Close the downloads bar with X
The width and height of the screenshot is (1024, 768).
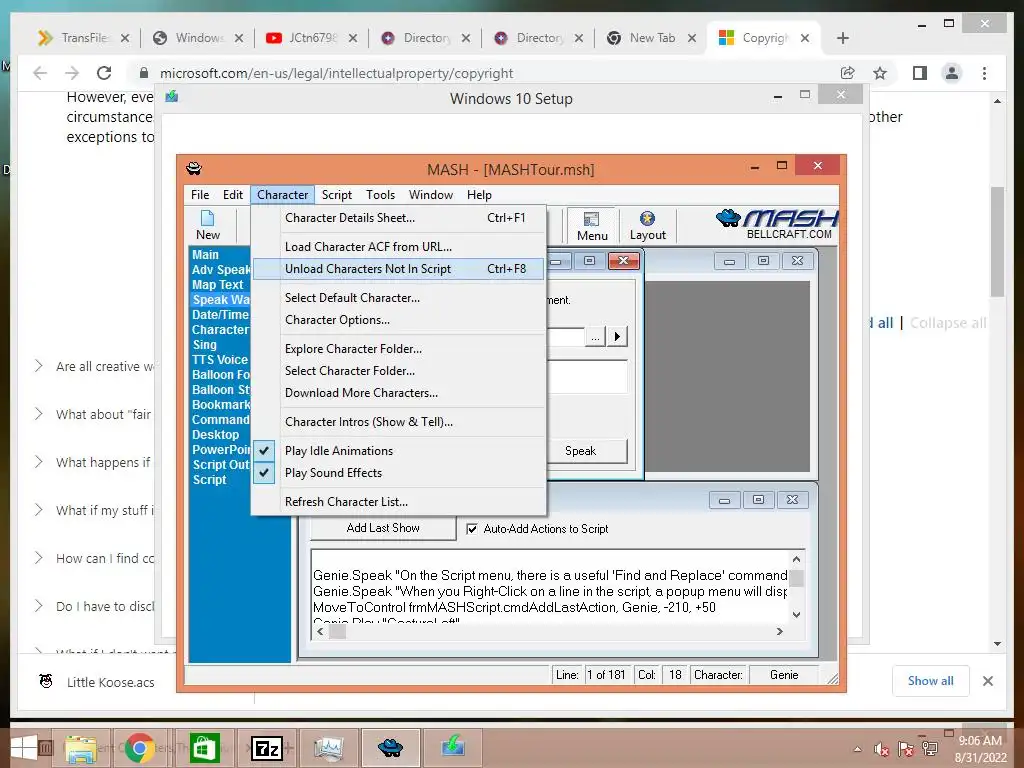tap(987, 681)
